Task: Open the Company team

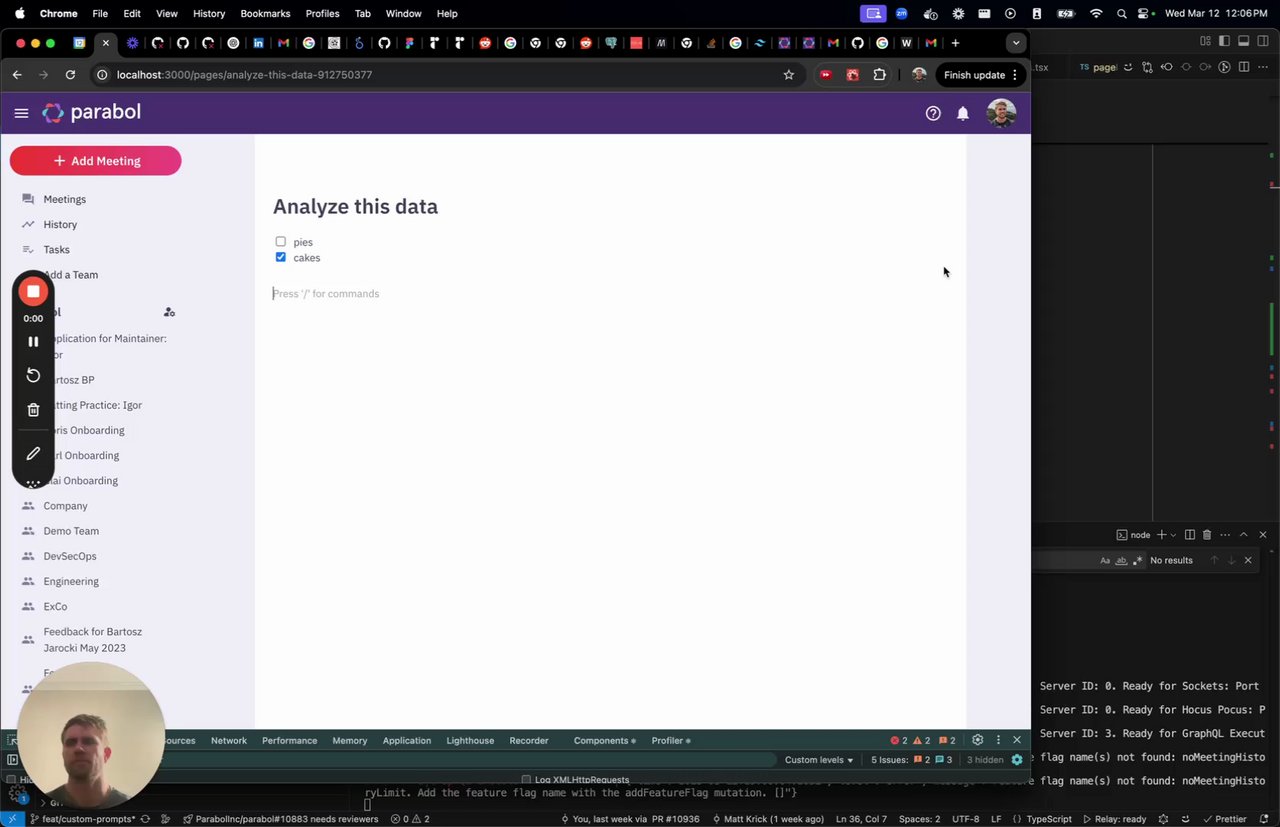Action: pyautogui.click(x=65, y=506)
